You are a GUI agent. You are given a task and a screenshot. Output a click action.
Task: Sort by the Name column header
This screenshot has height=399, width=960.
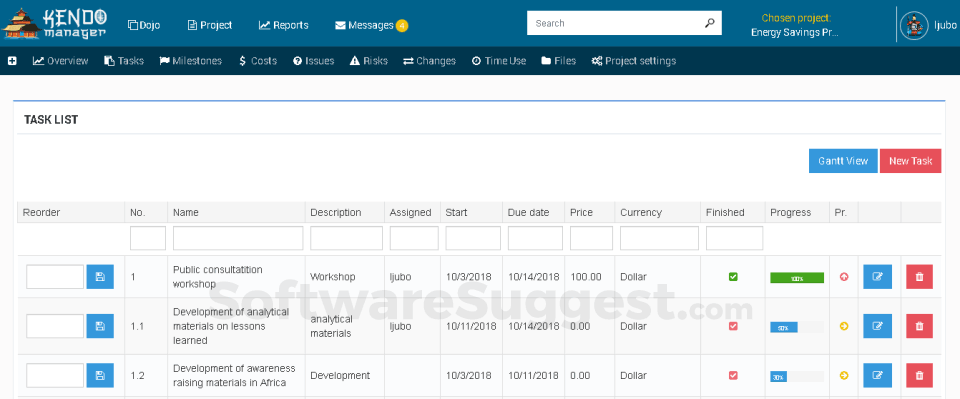[x=186, y=212]
